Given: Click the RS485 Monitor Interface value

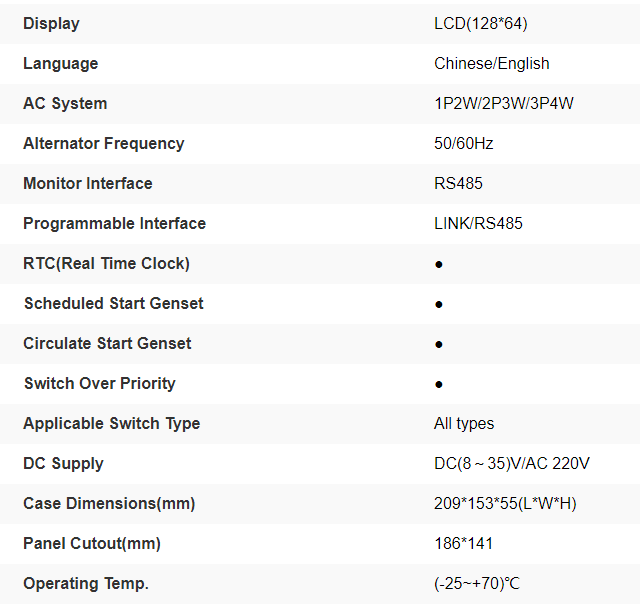Looking at the screenshot, I should [x=458, y=183].
